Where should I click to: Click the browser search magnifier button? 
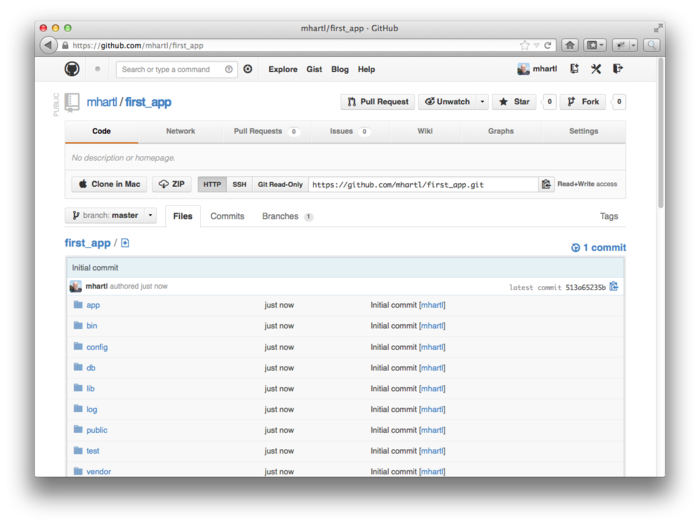[x=652, y=45]
